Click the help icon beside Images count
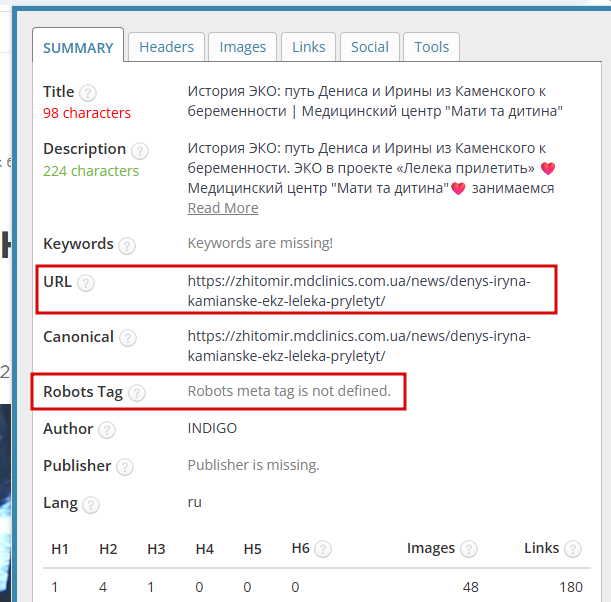The image size is (611, 602). coord(468,549)
